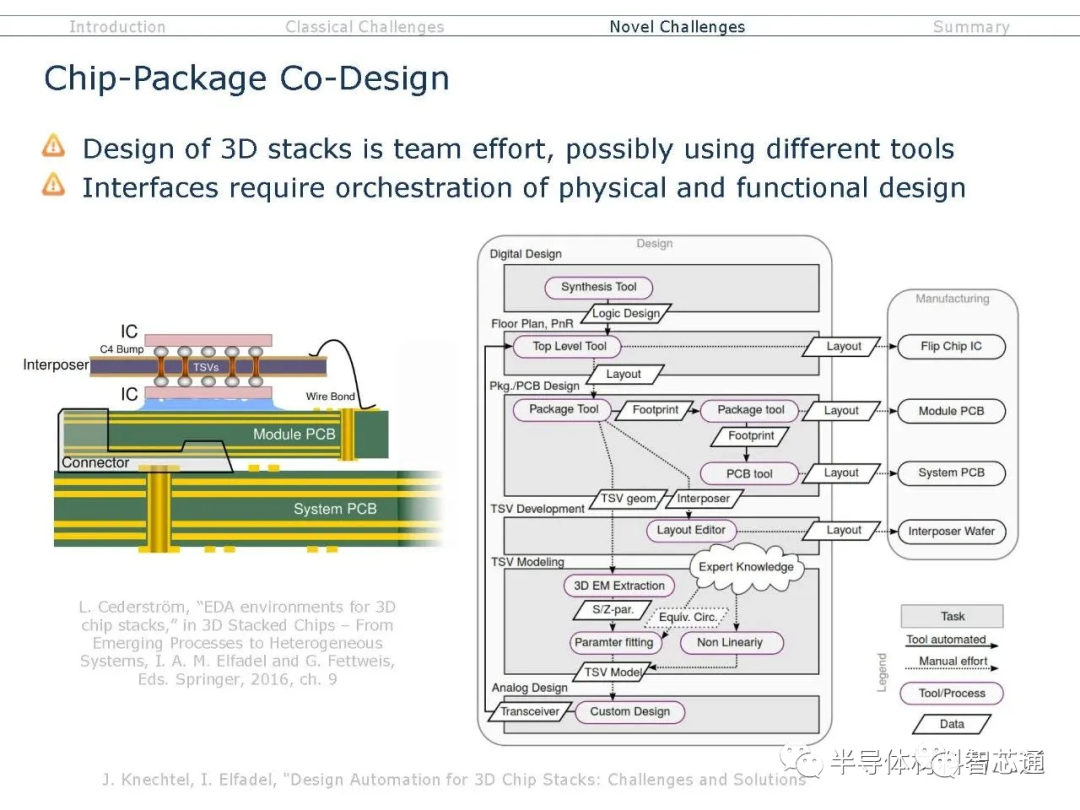
Task: Click the TSV Model data box
Action: click(x=612, y=672)
